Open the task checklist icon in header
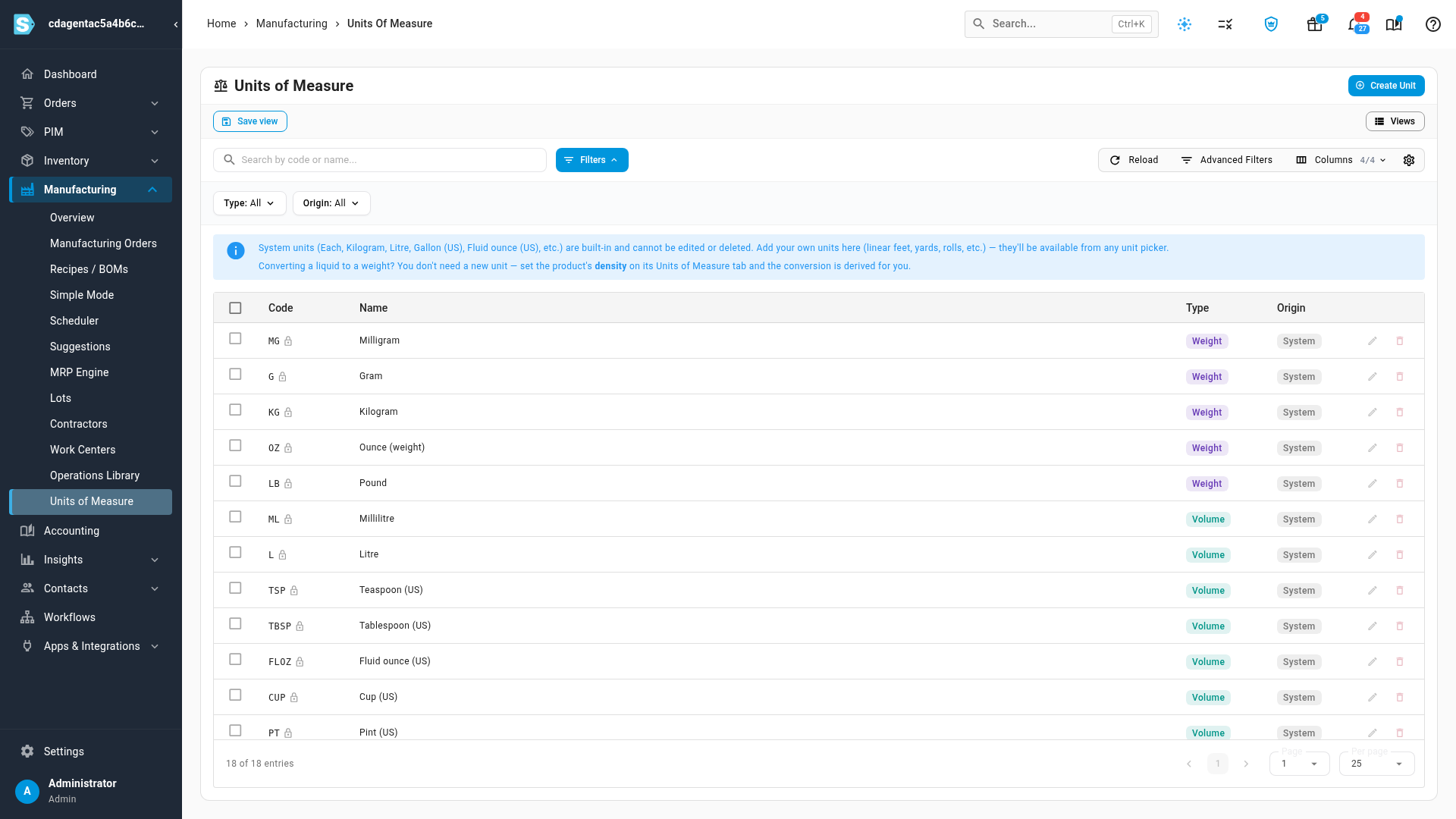Viewport: 1456px width, 819px height. 1225,24
